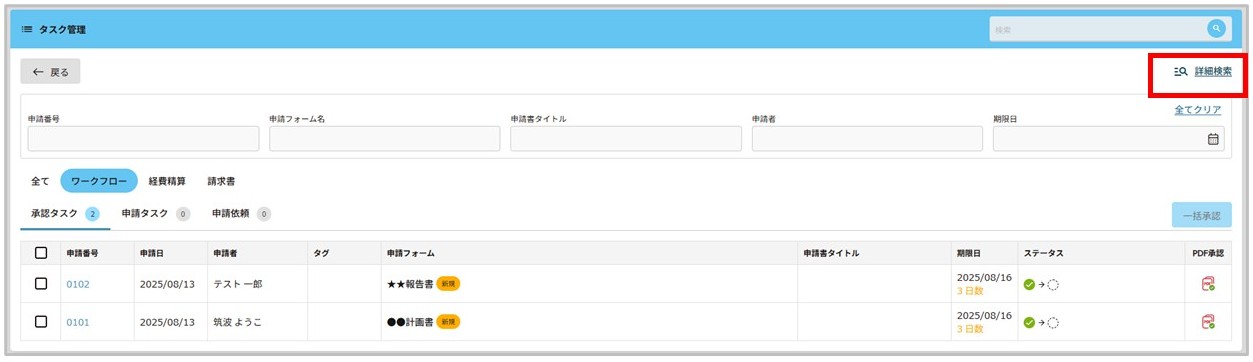The height and width of the screenshot is (362, 1253).
Task: Go back with the 戻る button
Action: click(51, 72)
